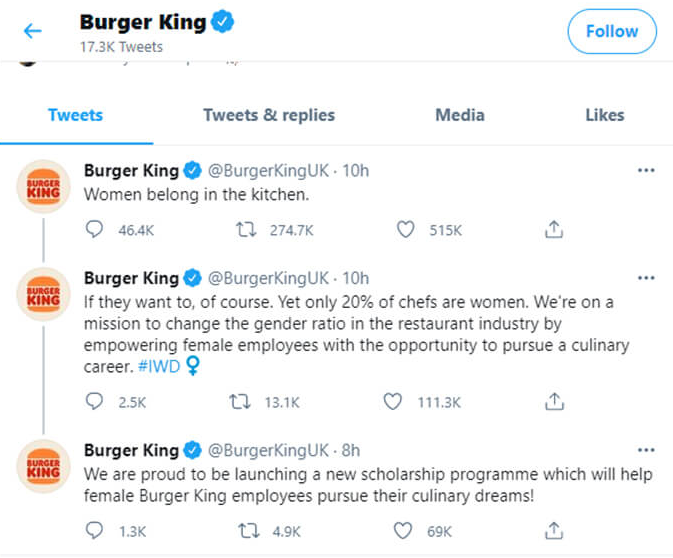The image size is (673, 558).
Task: Retweet the scholarship programme tweet
Action: tap(246, 531)
